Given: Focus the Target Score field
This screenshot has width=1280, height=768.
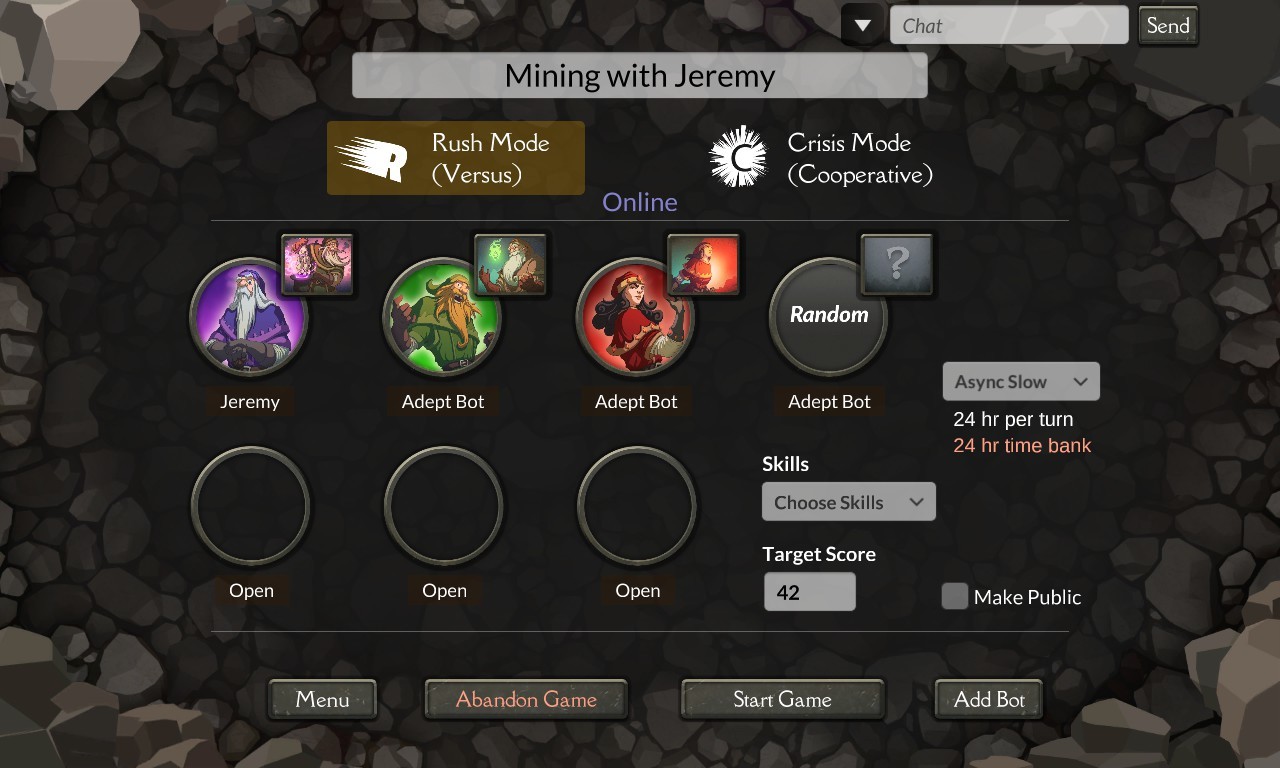Looking at the screenshot, I should click(x=810, y=592).
